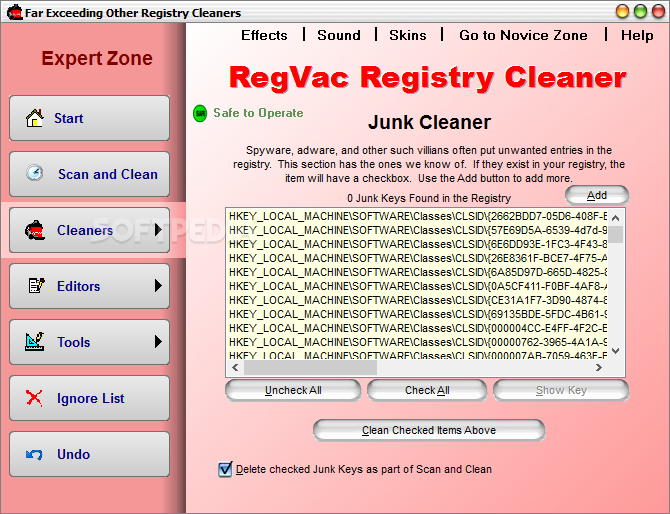This screenshot has height=514, width=670.
Task: Select key entry starting {26E8361F-BCE7
Action: point(418,258)
